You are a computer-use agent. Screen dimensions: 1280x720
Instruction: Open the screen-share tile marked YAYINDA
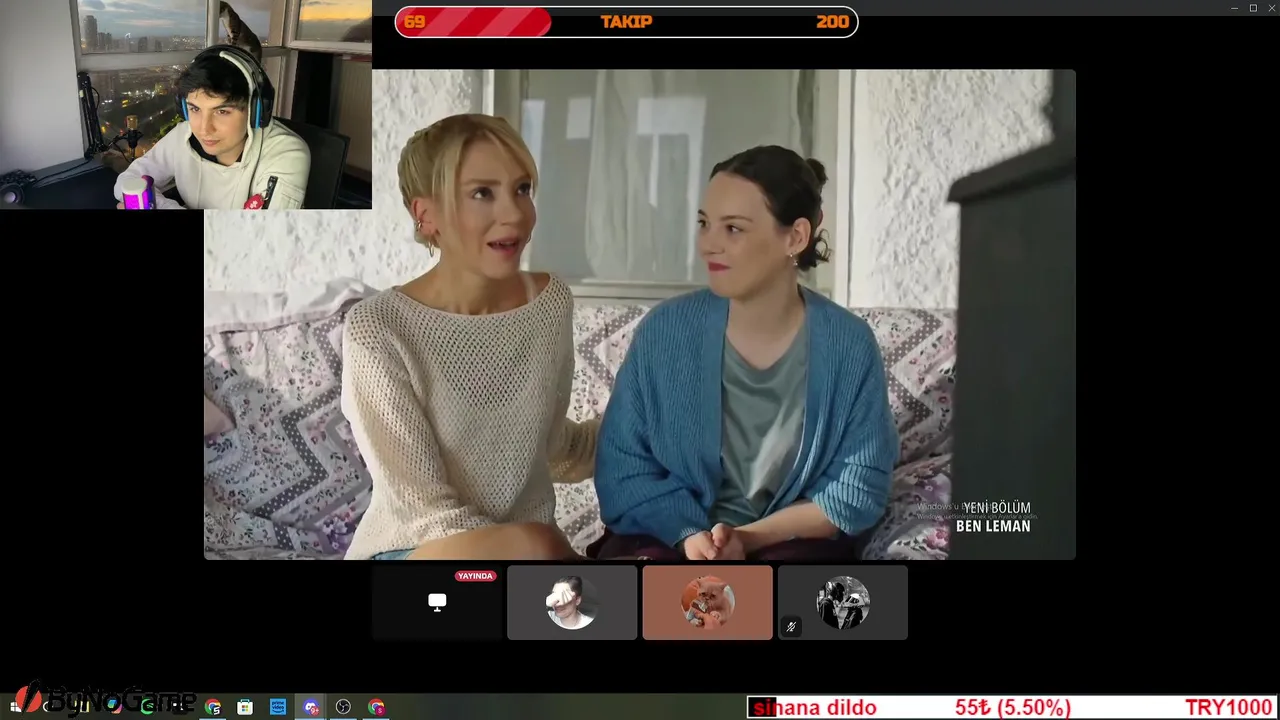[437, 602]
